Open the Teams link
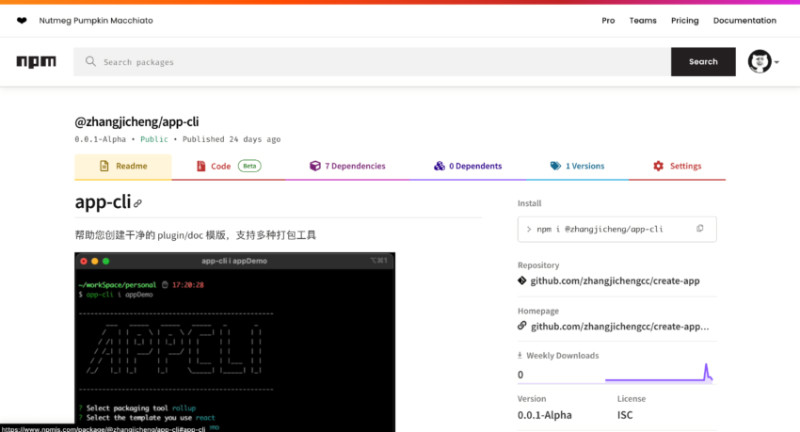Screen dimensions: 800x432 [x=643, y=20]
